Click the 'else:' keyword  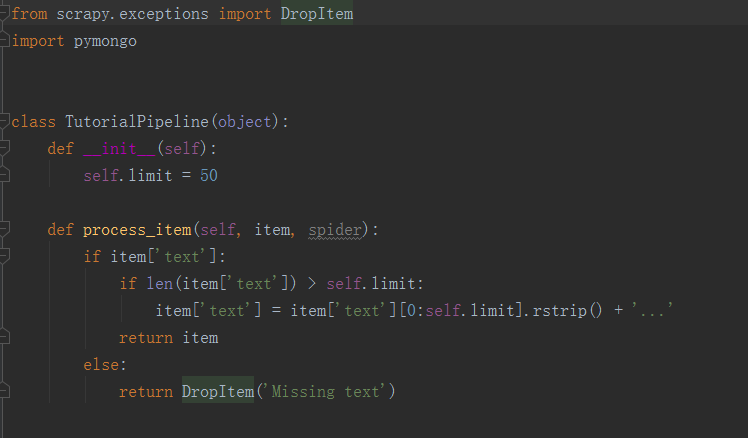pos(105,365)
